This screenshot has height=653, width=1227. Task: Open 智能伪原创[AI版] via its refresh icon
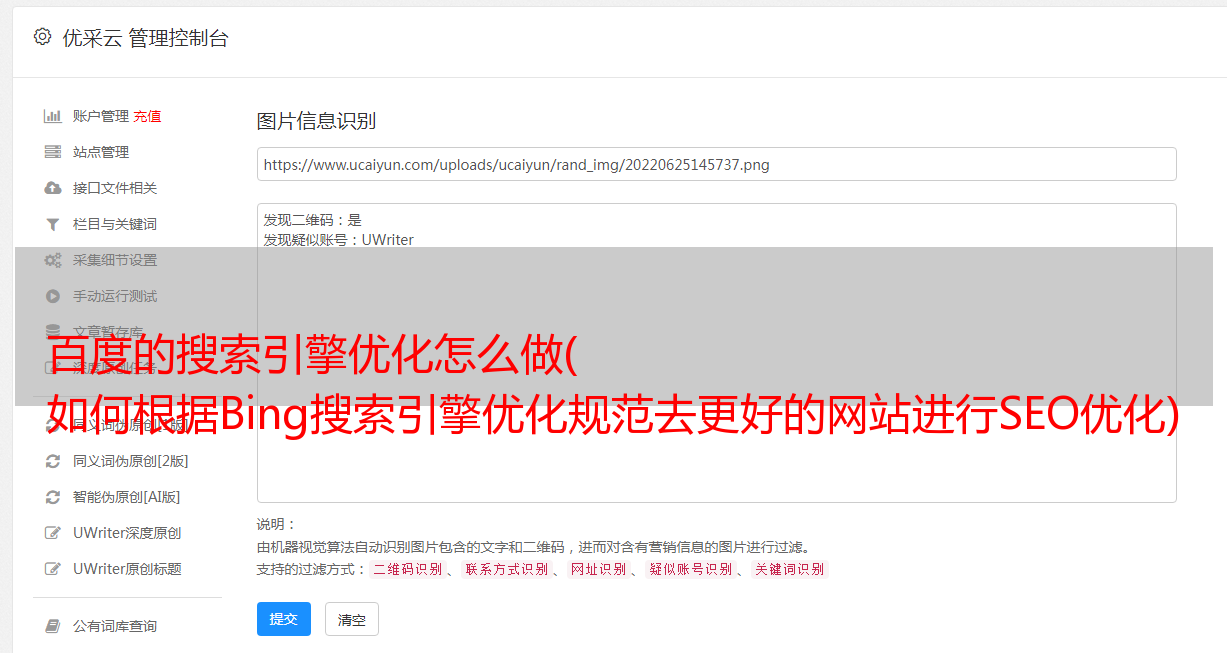pos(53,497)
